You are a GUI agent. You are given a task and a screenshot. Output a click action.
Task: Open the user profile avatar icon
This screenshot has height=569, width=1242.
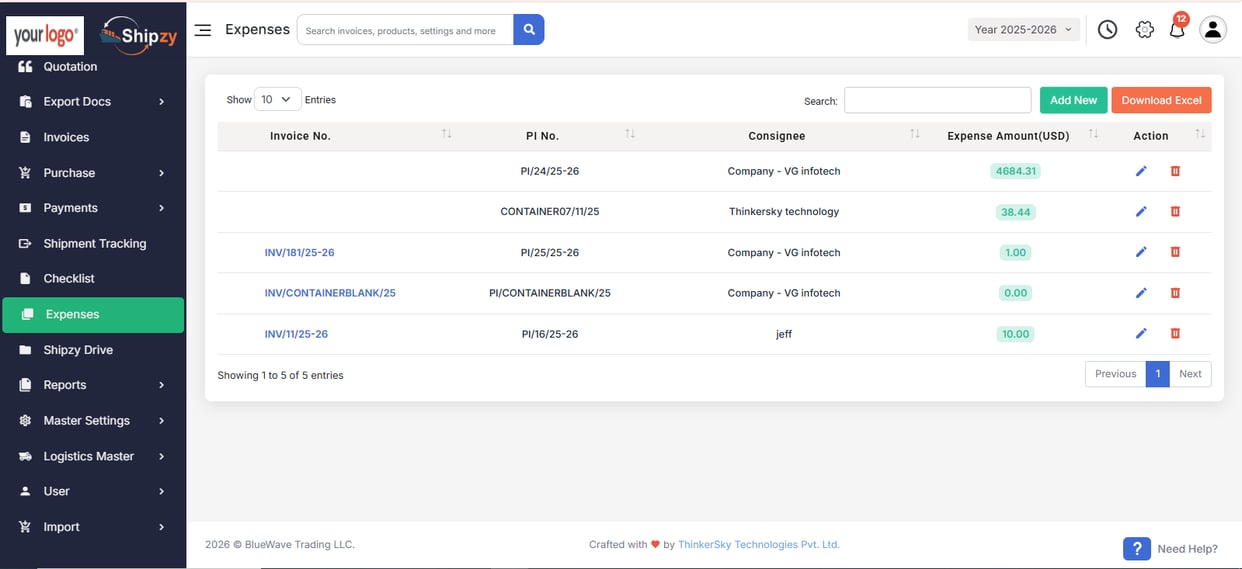[1212, 30]
